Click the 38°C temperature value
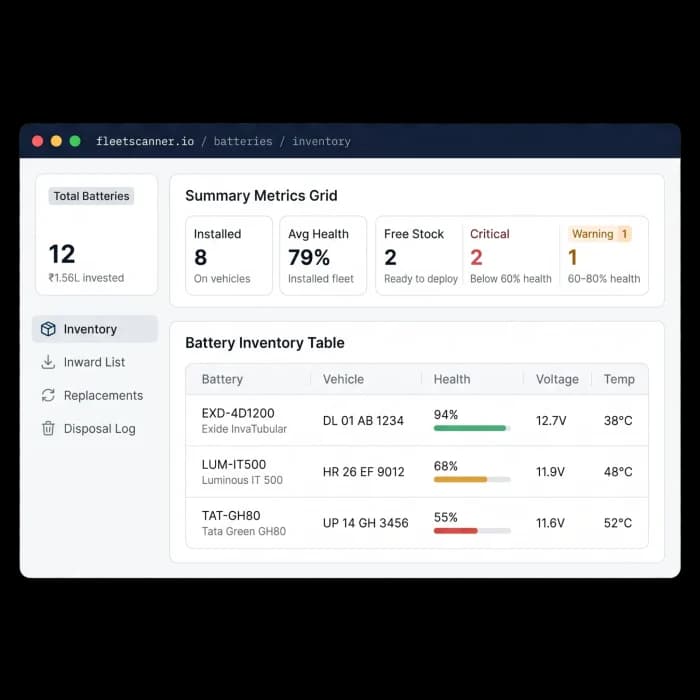 pos(618,421)
